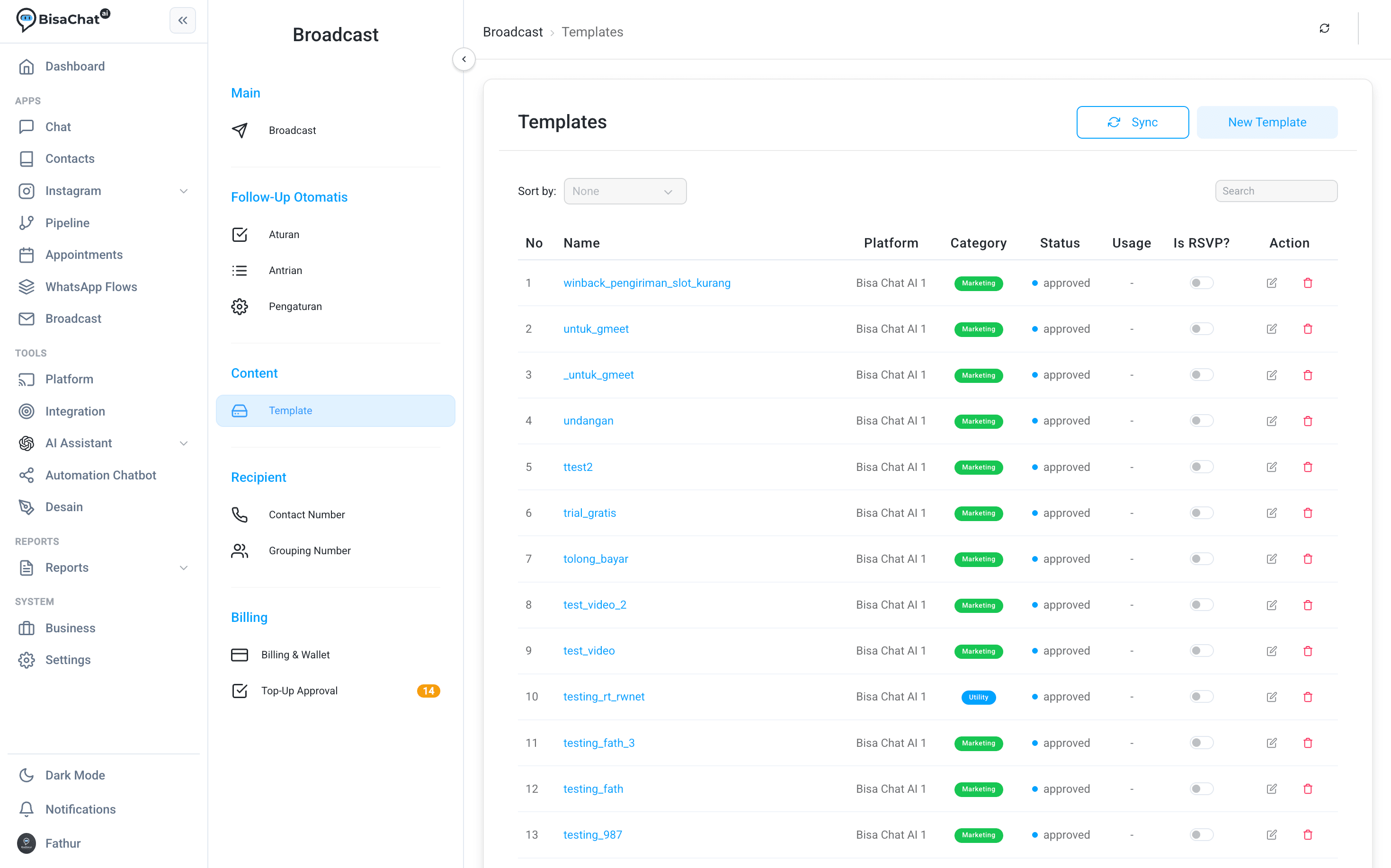Click Broadcast in the breadcrumb
This screenshot has height=868, width=1391.
coord(512,32)
